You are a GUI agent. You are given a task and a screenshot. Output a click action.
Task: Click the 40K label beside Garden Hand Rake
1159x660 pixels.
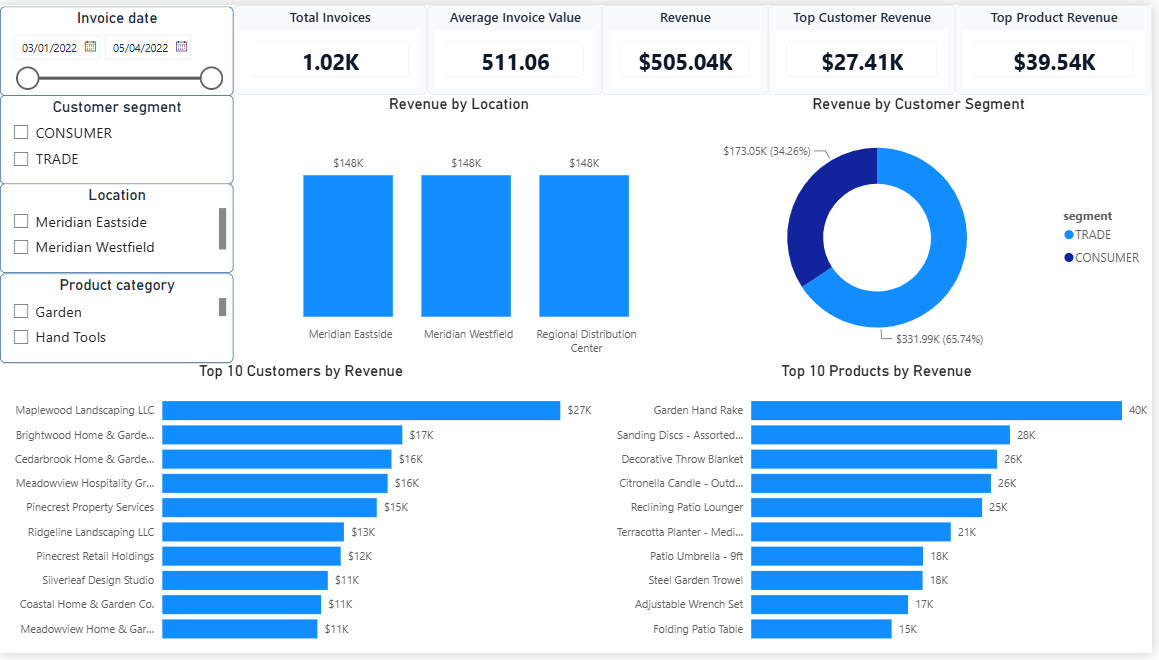click(x=1138, y=410)
